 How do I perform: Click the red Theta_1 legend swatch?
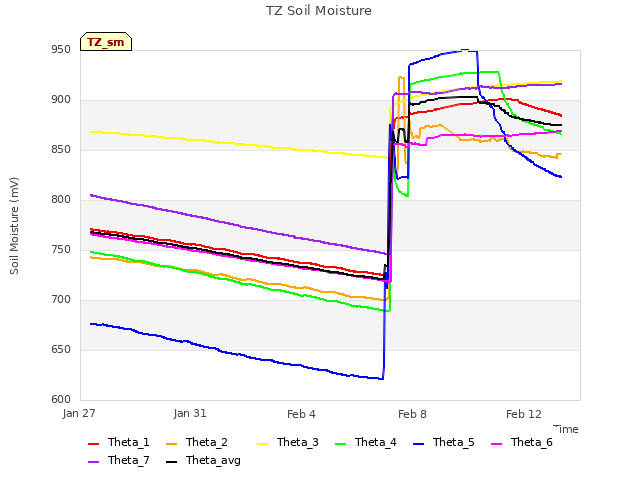93,444
